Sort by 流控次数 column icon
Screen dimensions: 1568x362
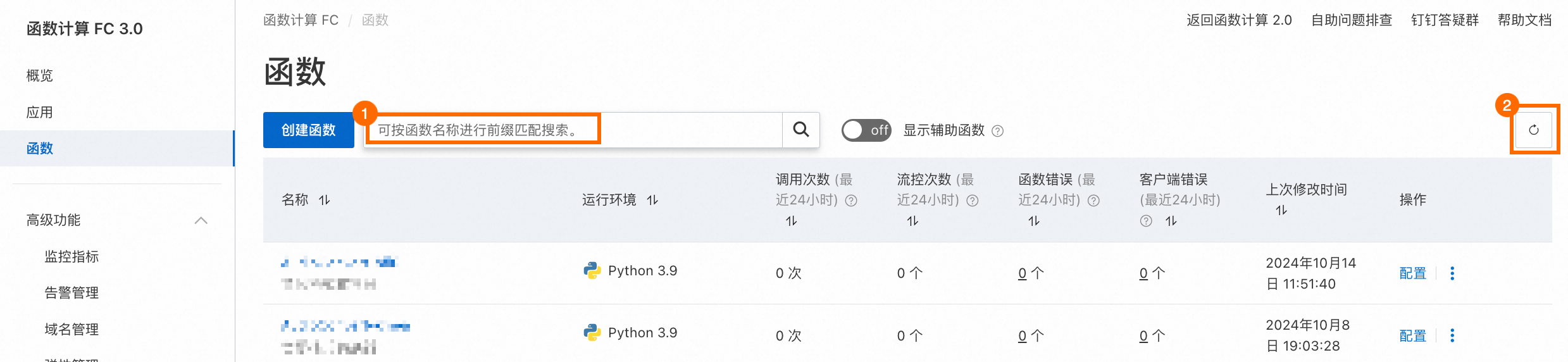click(912, 221)
